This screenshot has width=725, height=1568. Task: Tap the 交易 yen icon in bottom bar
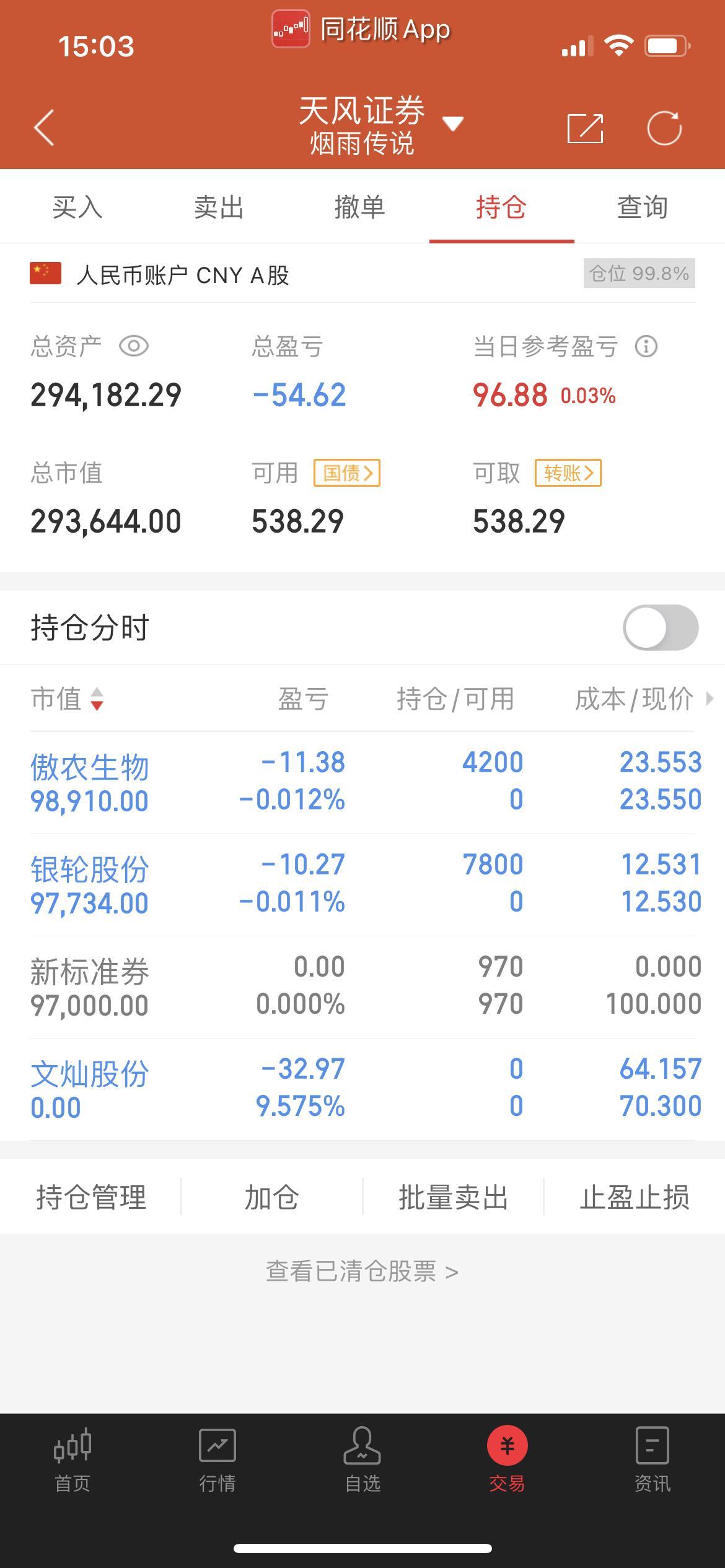click(507, 1445)
